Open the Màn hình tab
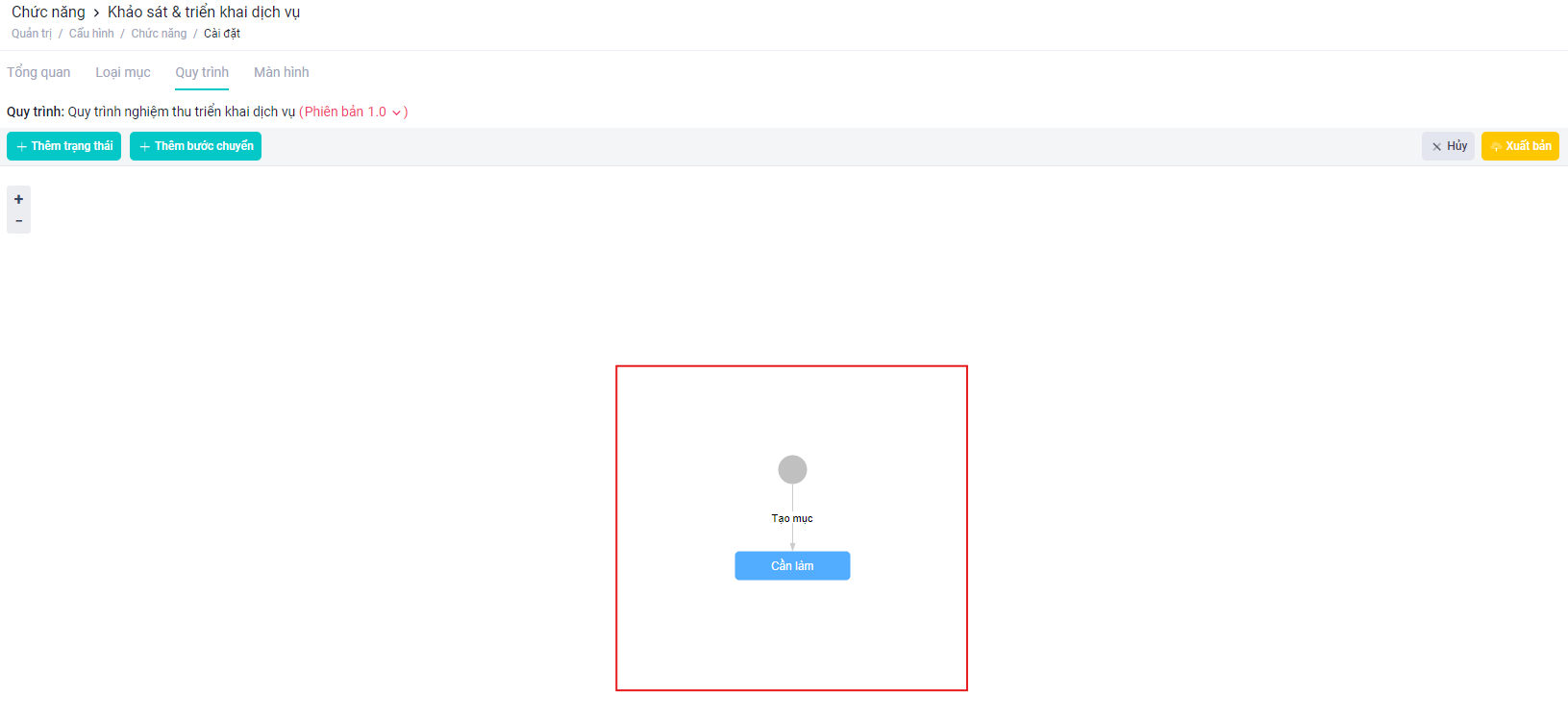This screenshot has height=721, width=1568. 282,72
